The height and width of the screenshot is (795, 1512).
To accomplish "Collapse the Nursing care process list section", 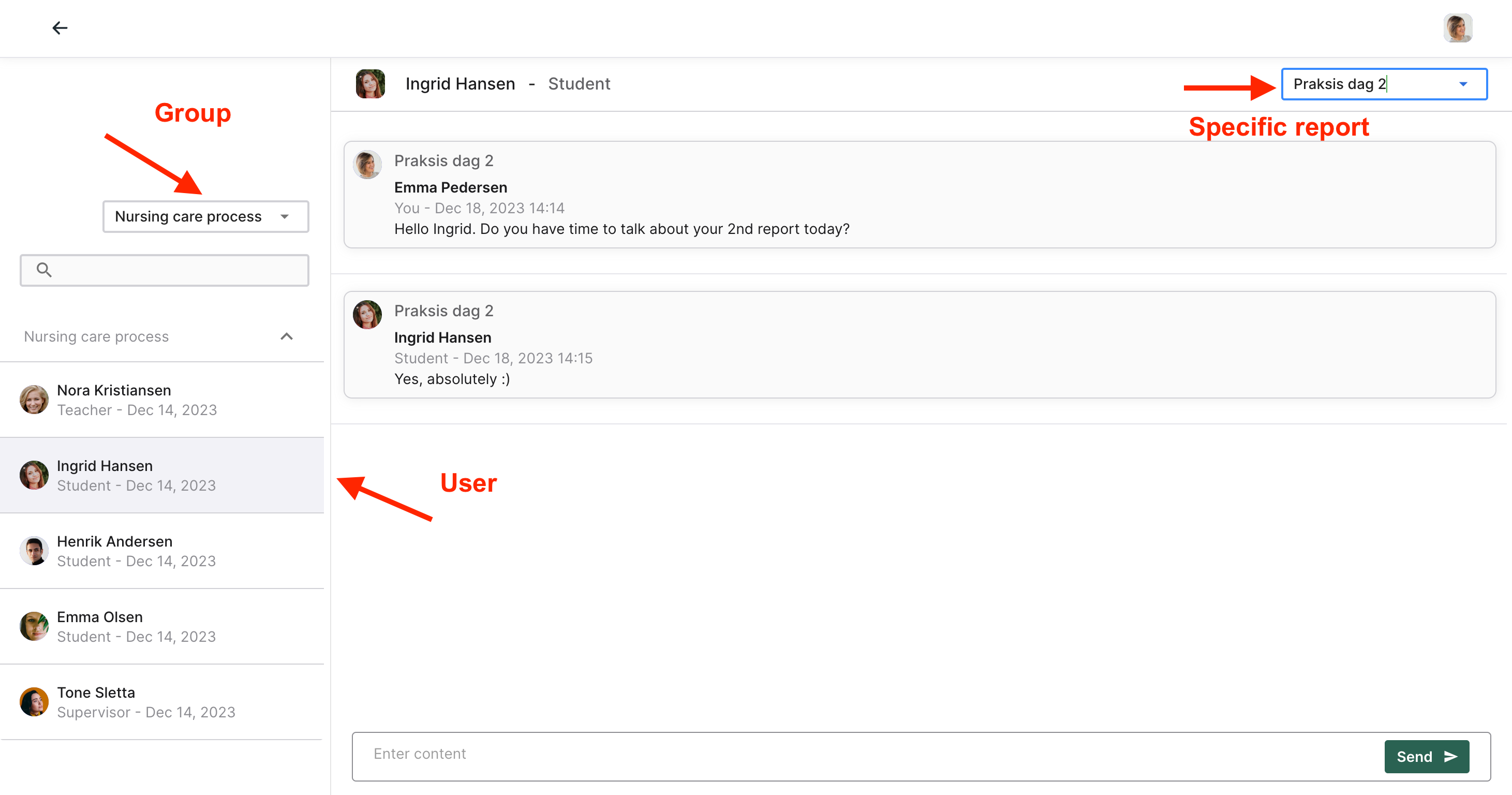I will pos(287,336).
